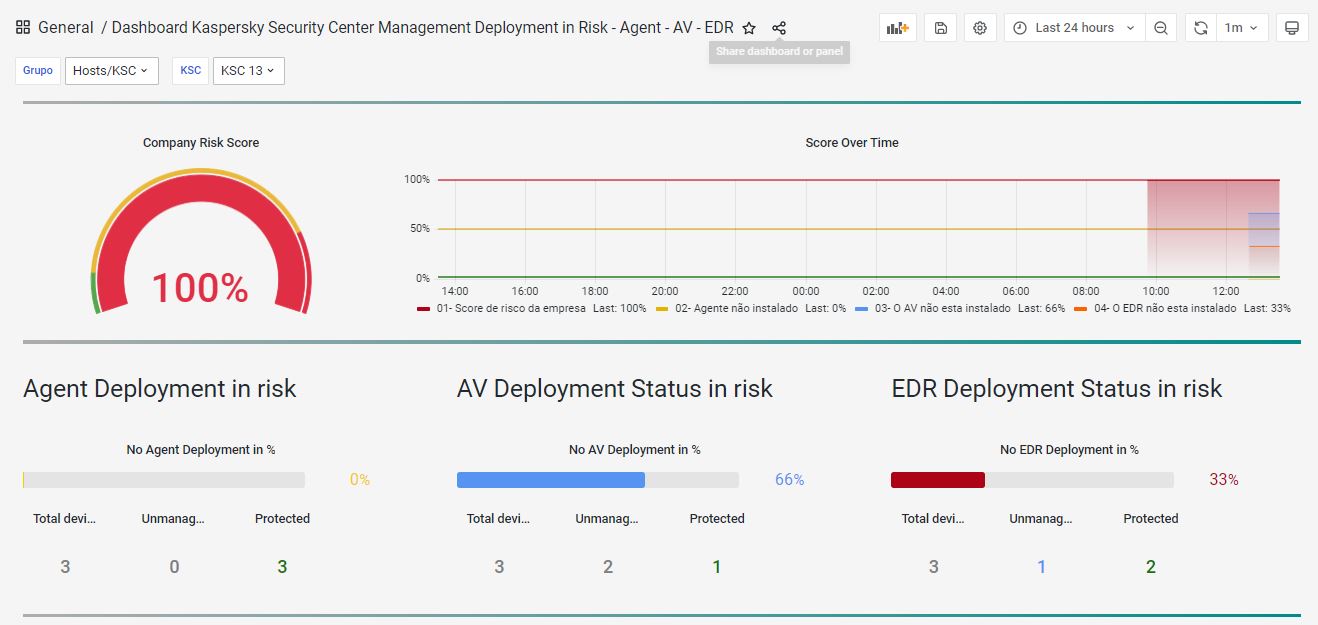Open the Hosts/KSC group dropdown
This screenshot has width=1318, height=625.
pyautogui.click(x=111, y=71)
